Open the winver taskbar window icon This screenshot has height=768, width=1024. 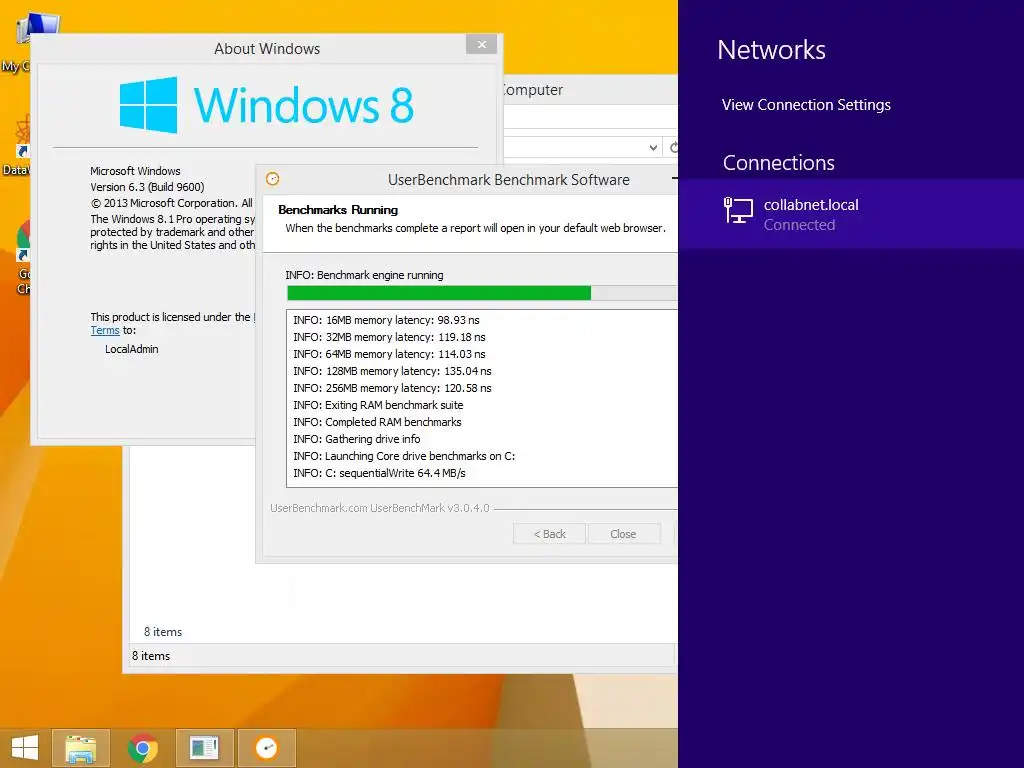[204, 748]
